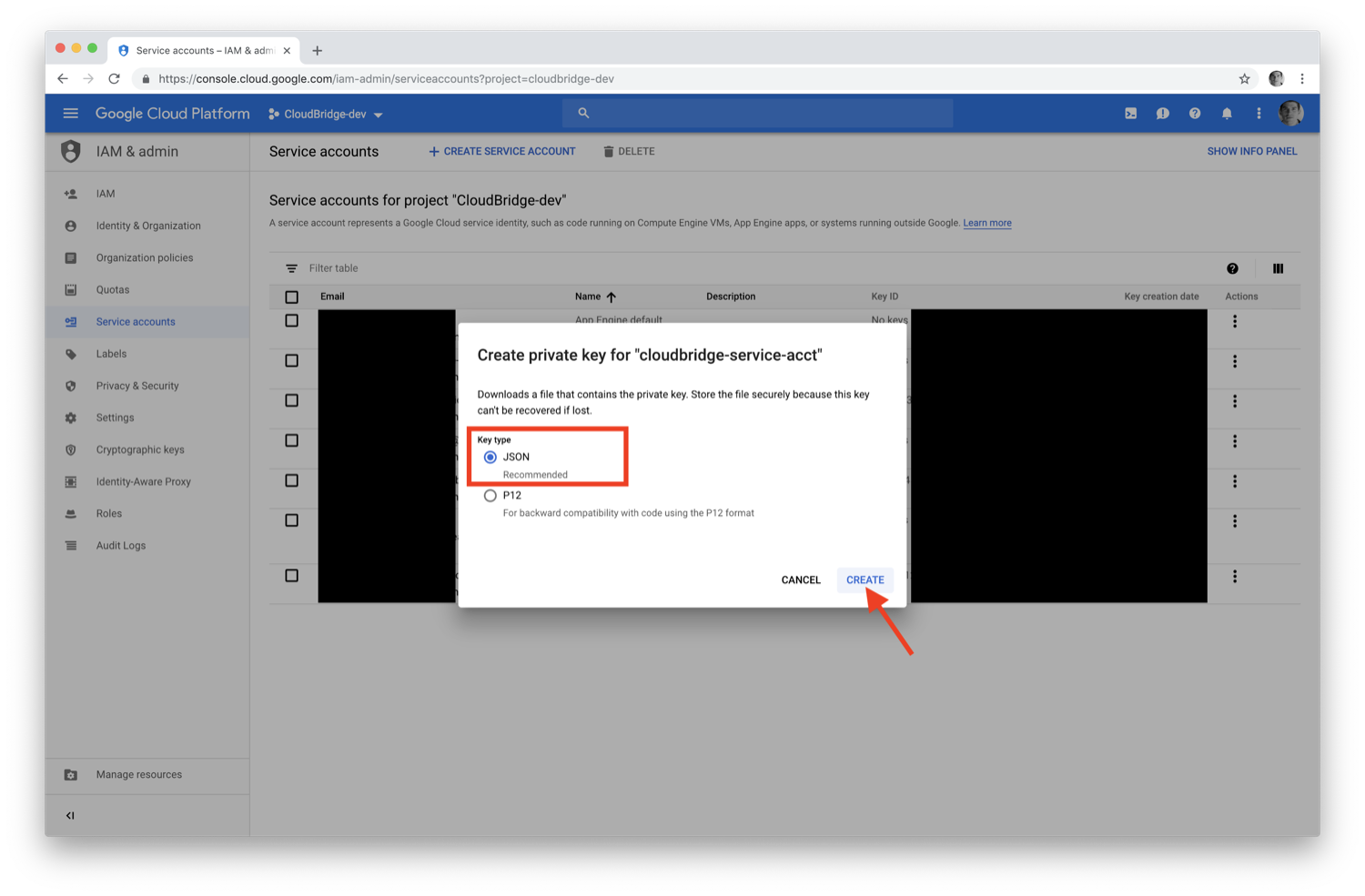Go to Organization policies
This screenshot has height=896, width=1365.
(145, 257)
